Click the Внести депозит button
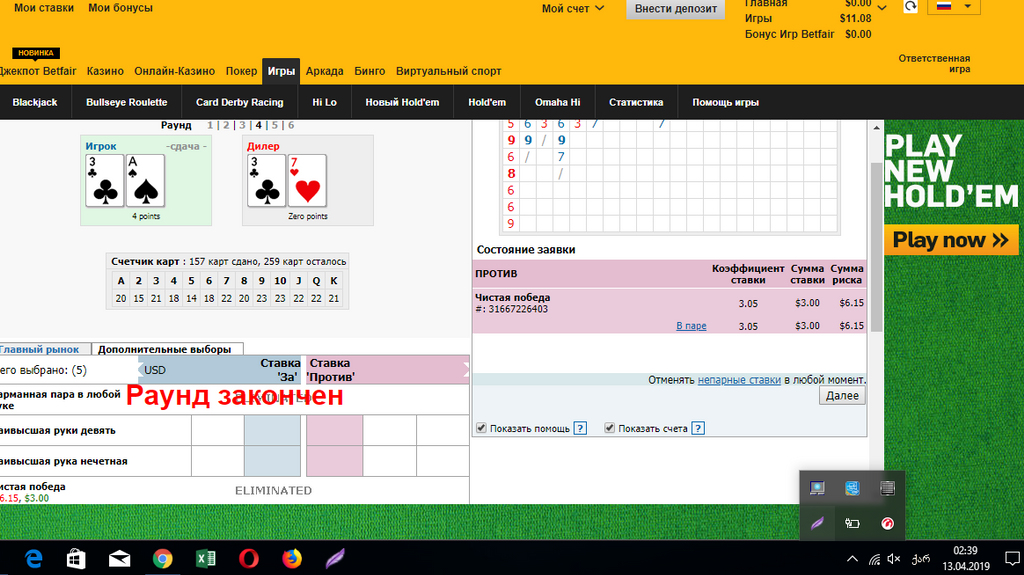 (676, 9)
